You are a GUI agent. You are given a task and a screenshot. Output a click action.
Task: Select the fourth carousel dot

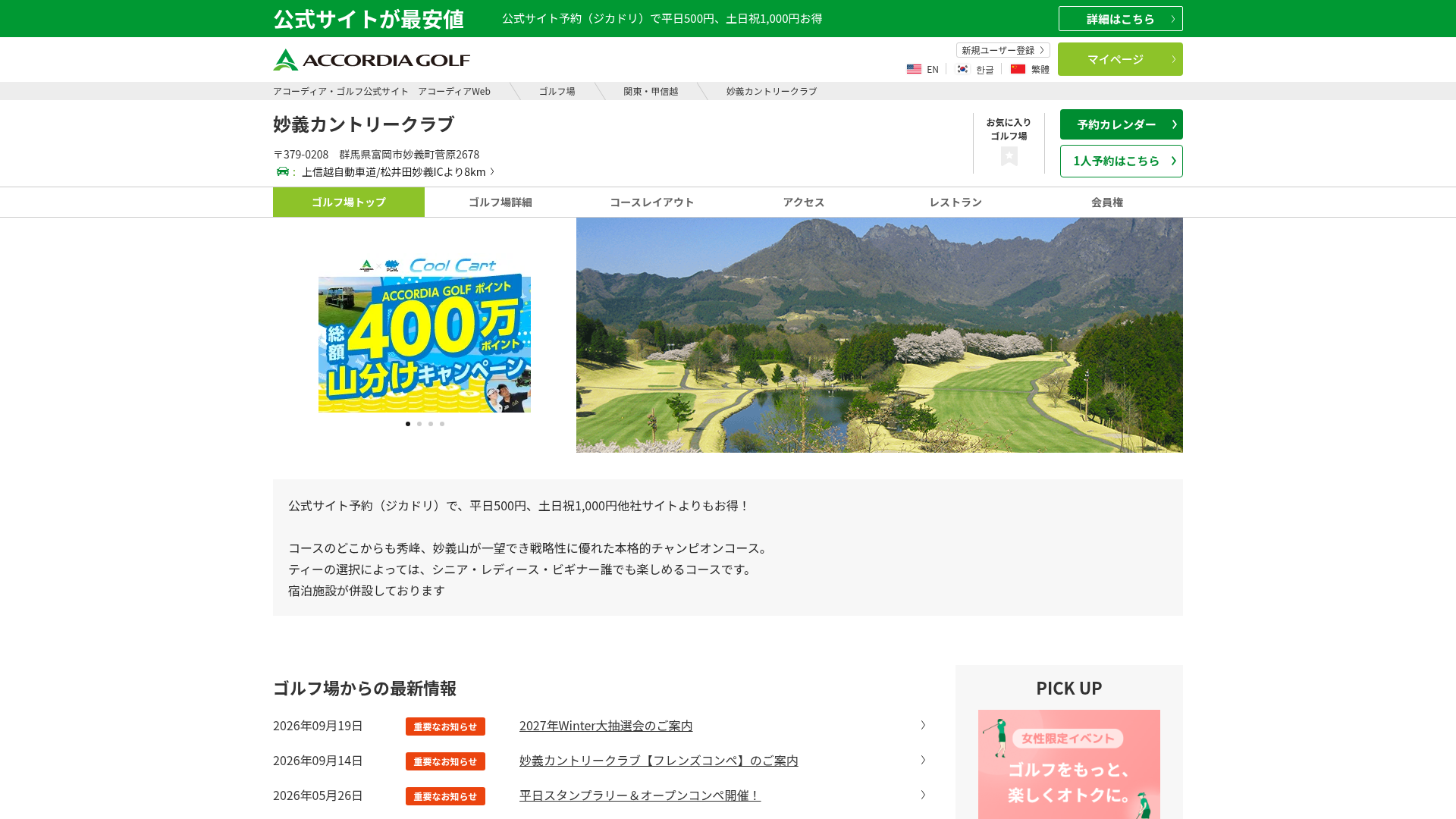click(x=442, y=424)
